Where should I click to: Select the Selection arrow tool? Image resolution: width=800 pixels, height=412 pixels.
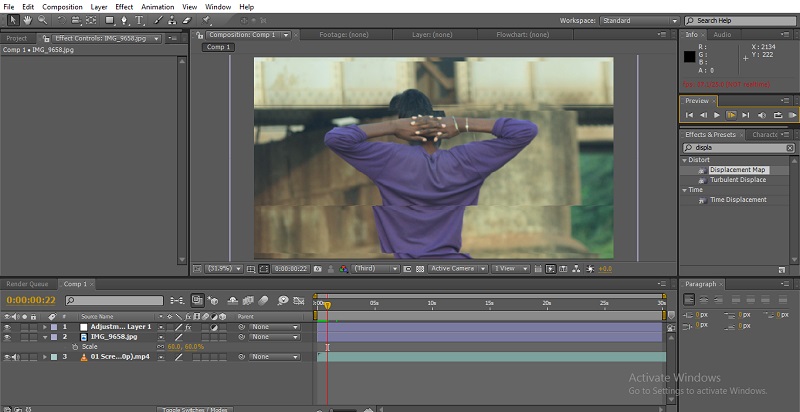(x=13, y=20)
